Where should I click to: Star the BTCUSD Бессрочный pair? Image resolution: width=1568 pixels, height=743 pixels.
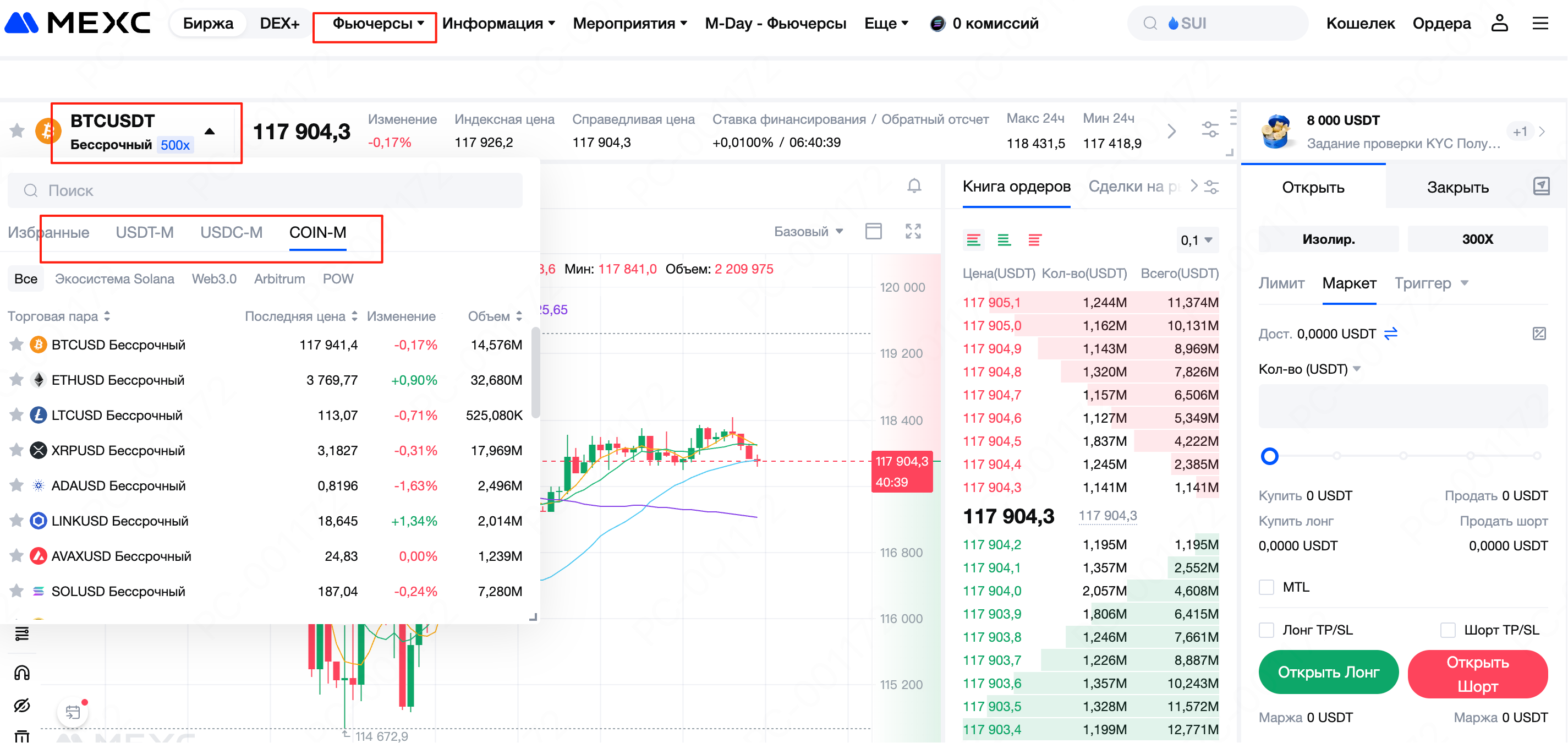[x=17, y=345]
